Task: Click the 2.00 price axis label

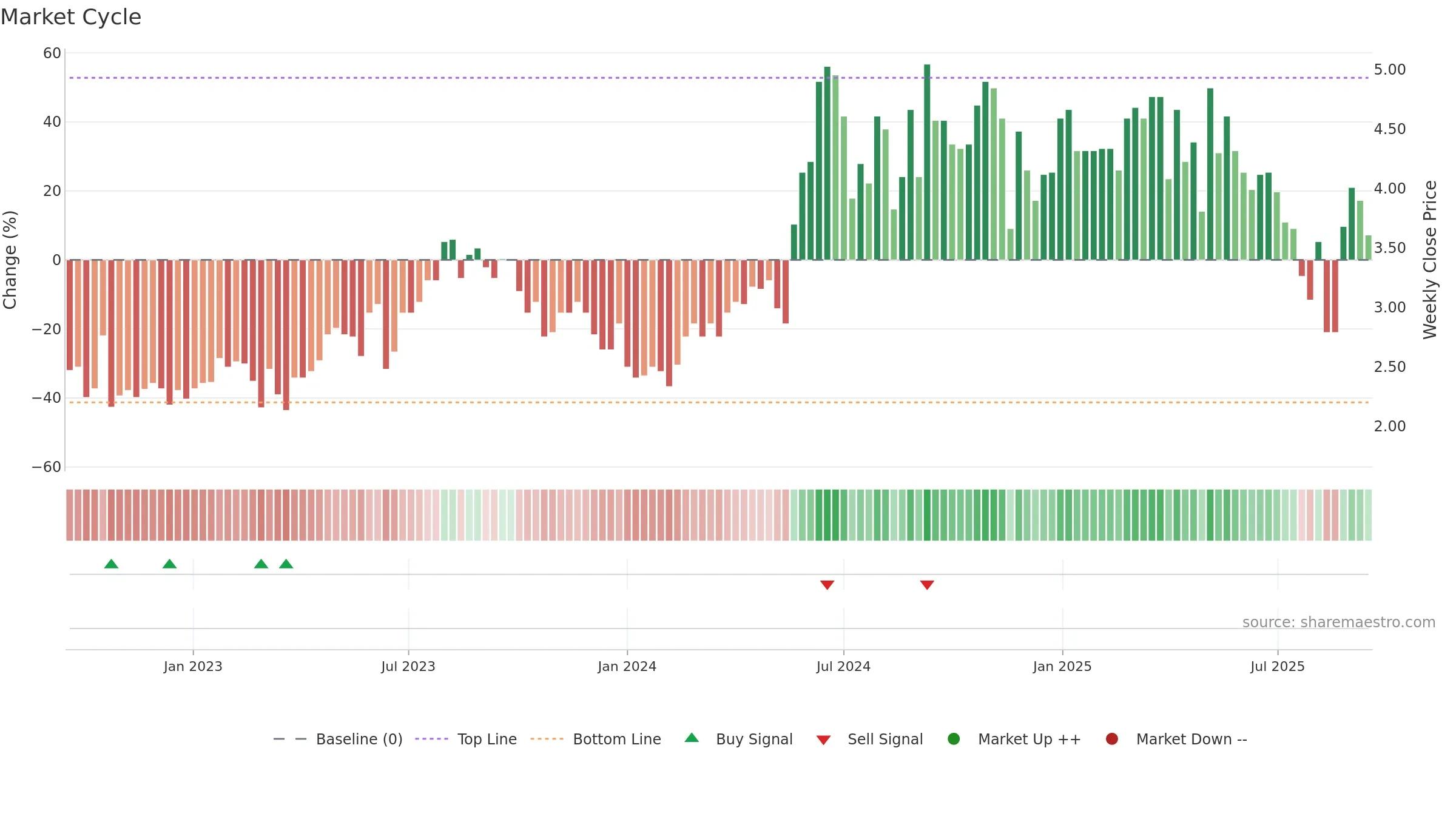Action: point(1390,426)
